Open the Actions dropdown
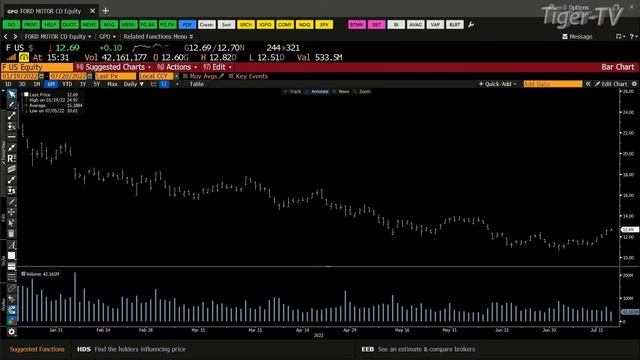This screenshot has width=640, height=360. (177, 67)
